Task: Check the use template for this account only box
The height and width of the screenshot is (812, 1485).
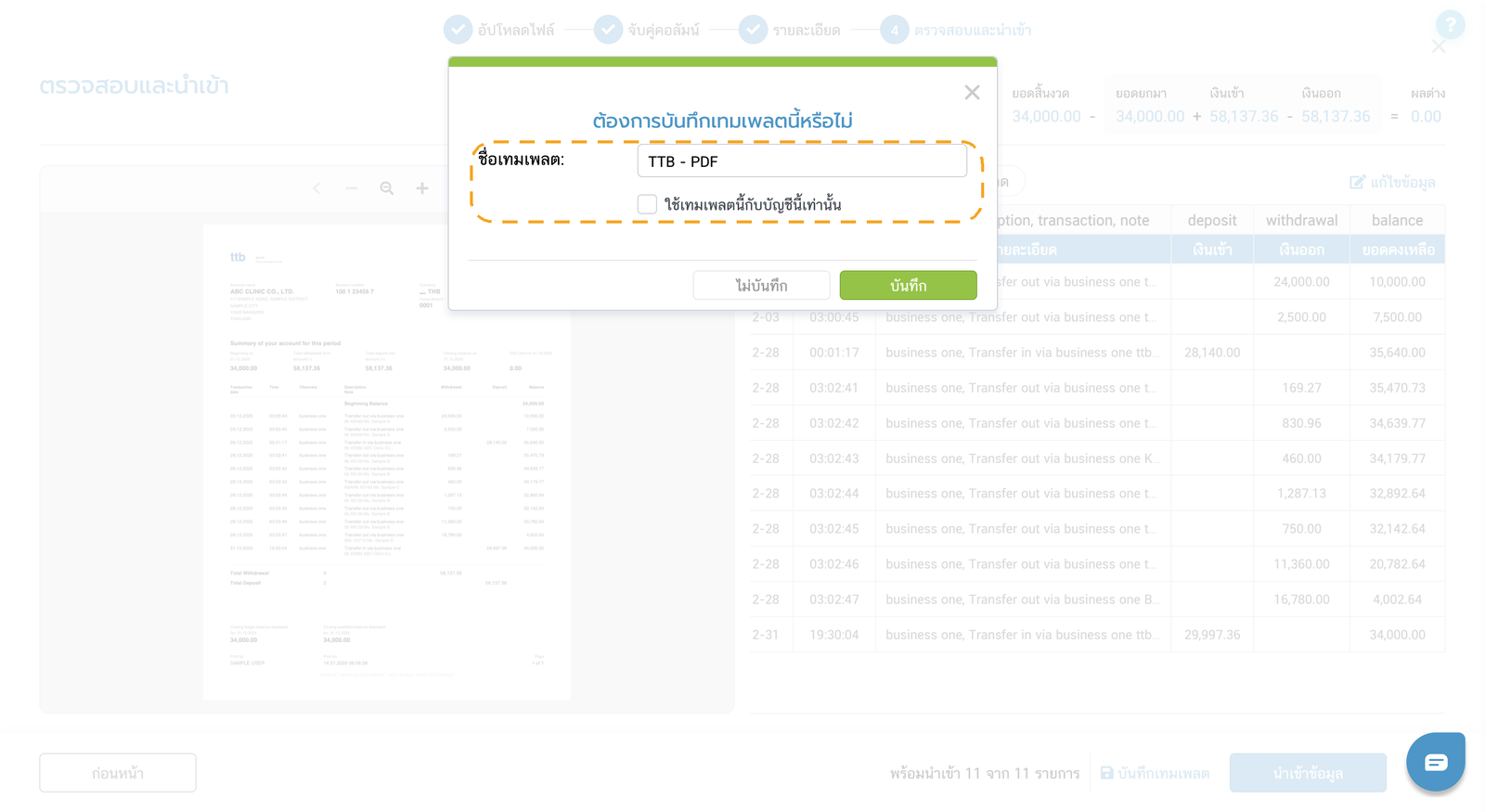Action: (x=647, y=204)
